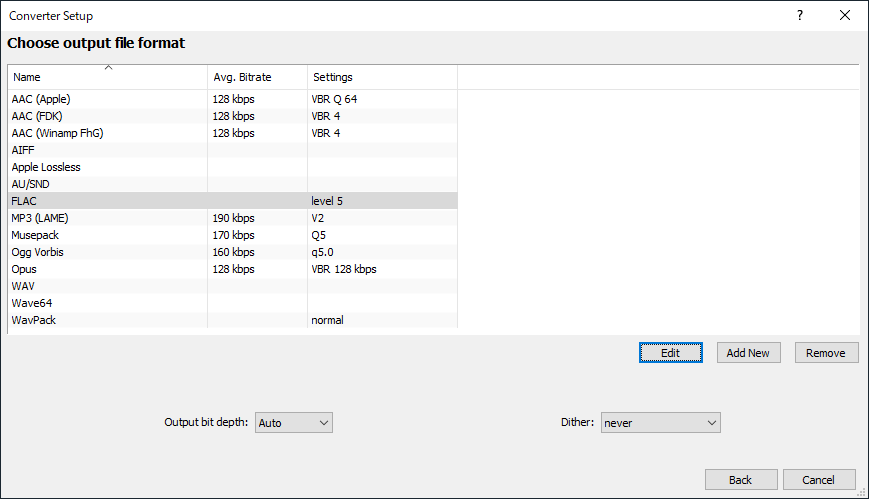Expand the Dither dropdown

tap(660, 423)
